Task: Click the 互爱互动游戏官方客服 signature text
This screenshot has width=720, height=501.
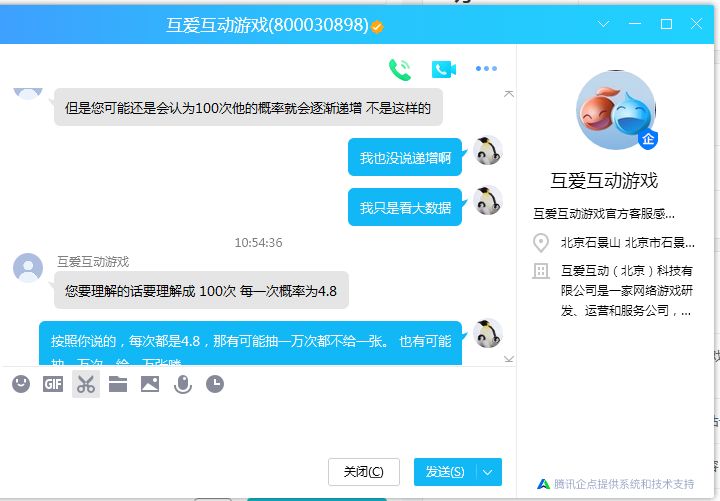Action: click(604, 214)
